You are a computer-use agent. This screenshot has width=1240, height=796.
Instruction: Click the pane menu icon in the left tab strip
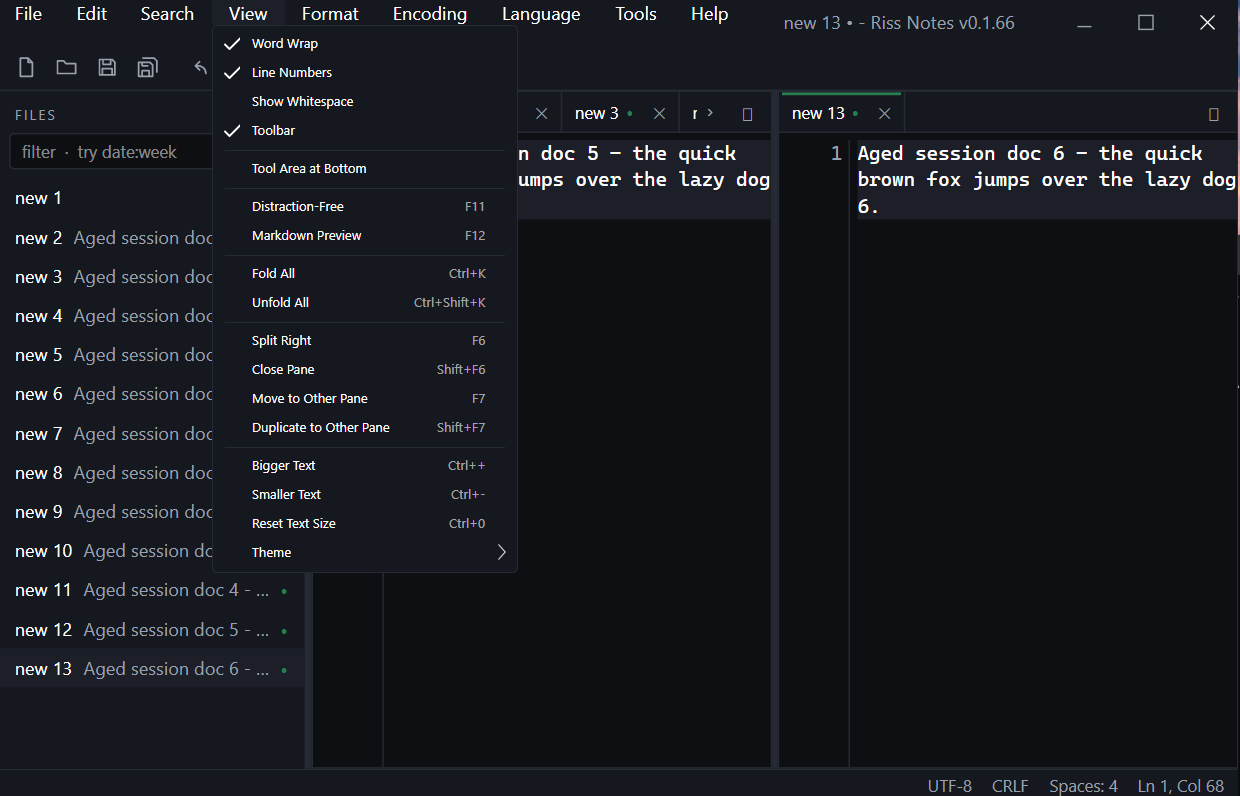click(x=747, y=114)
